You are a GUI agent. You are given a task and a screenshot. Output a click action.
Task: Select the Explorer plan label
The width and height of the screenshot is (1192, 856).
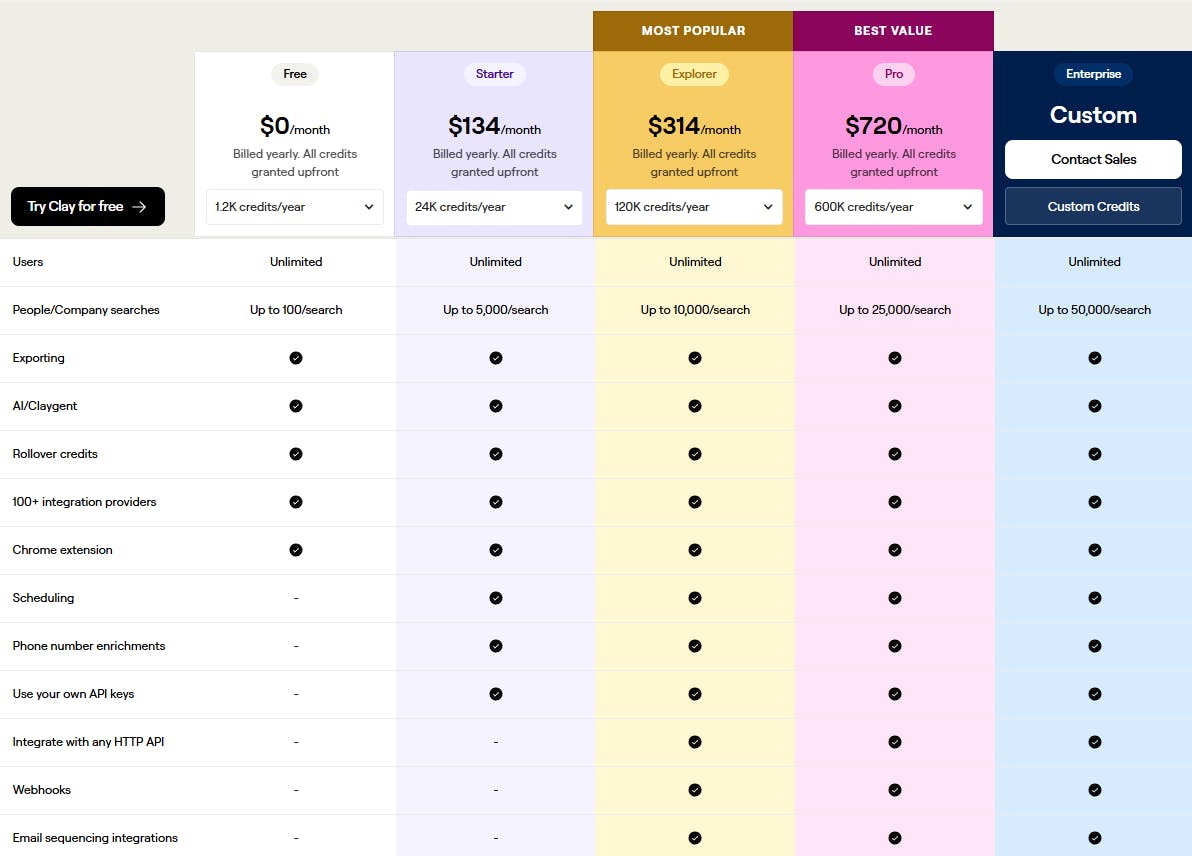coord(694,74)
